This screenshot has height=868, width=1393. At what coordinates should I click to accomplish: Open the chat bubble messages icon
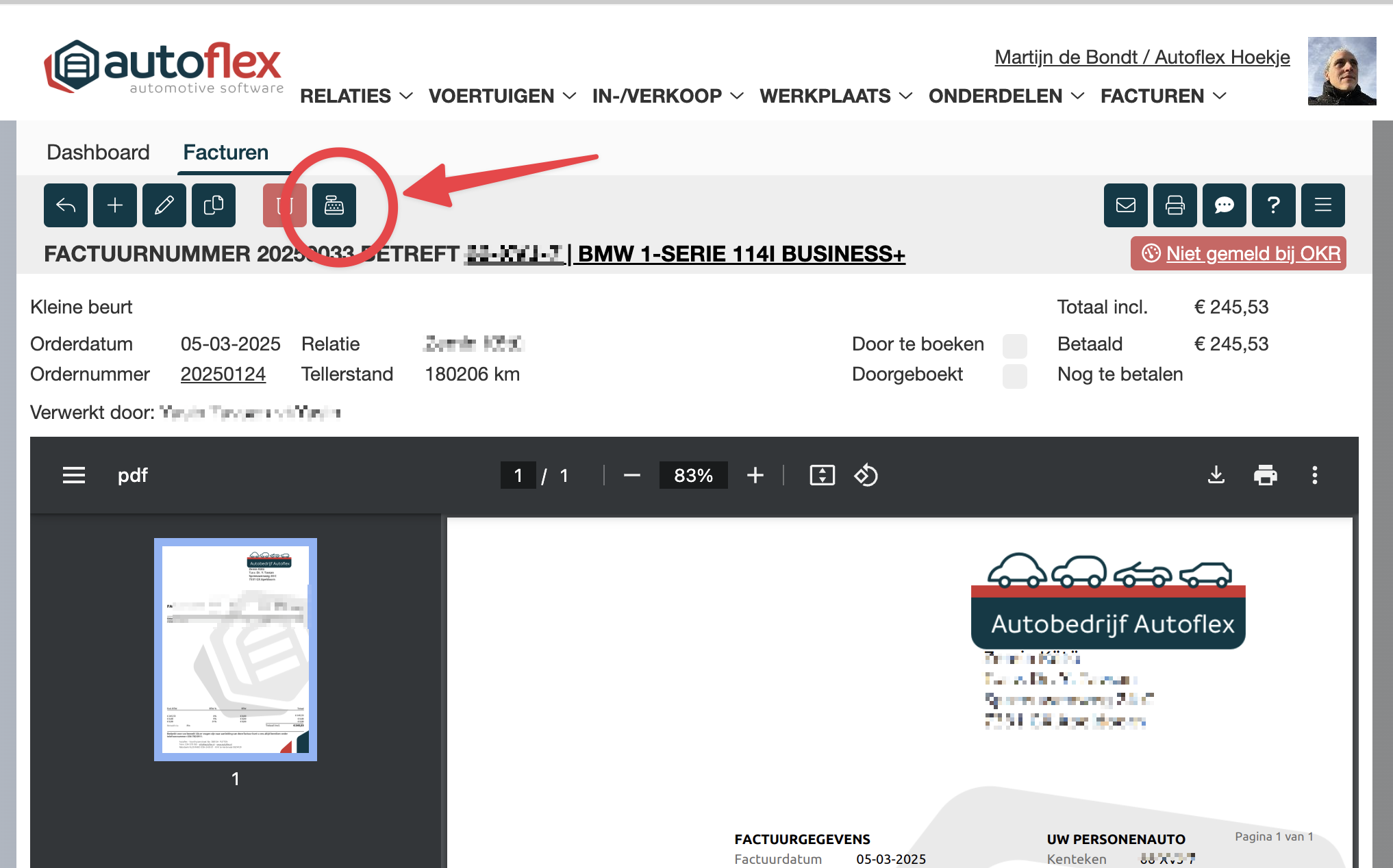click(1224, 205)
